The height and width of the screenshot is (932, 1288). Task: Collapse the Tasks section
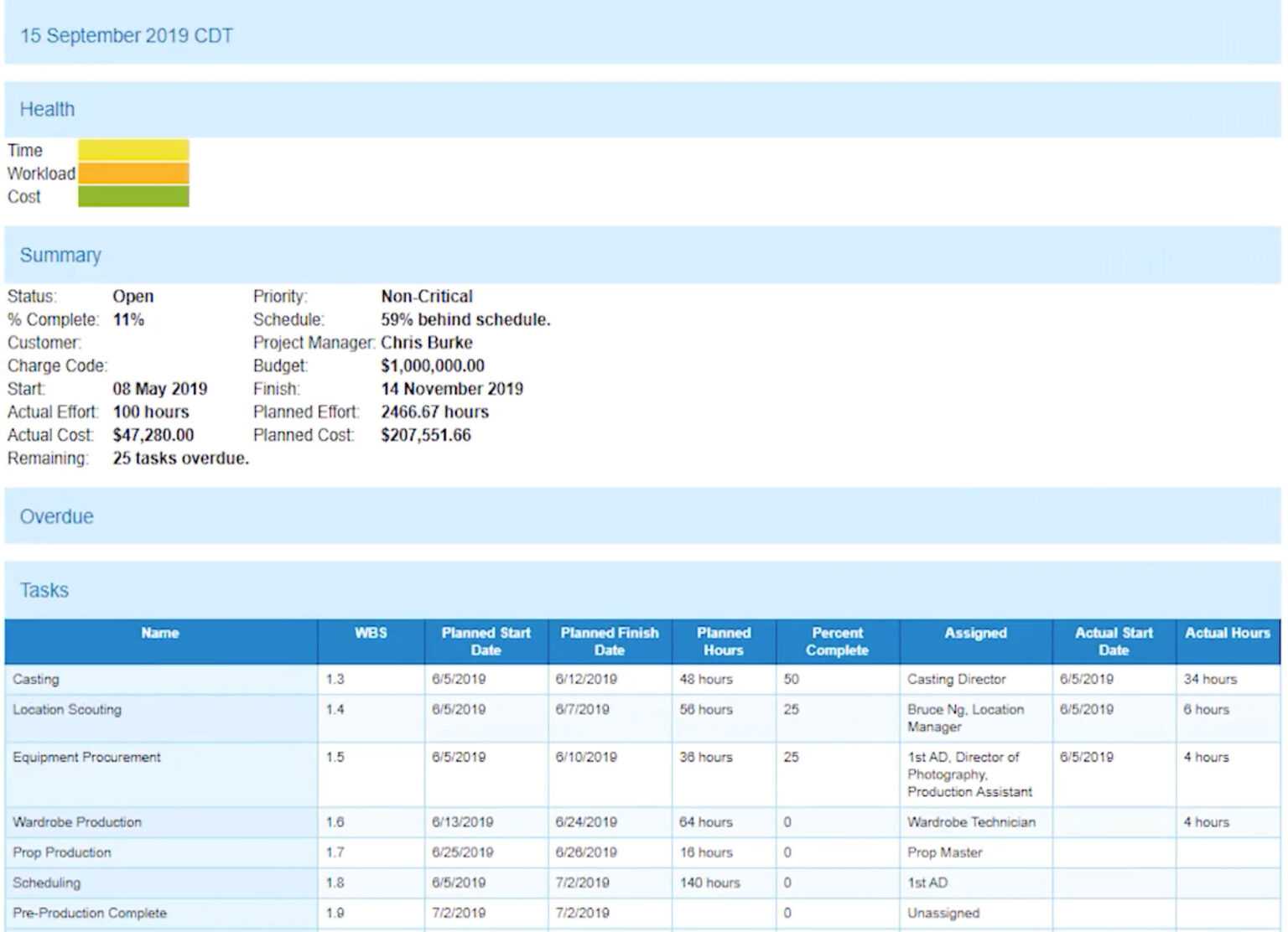[x=43, y=589]
